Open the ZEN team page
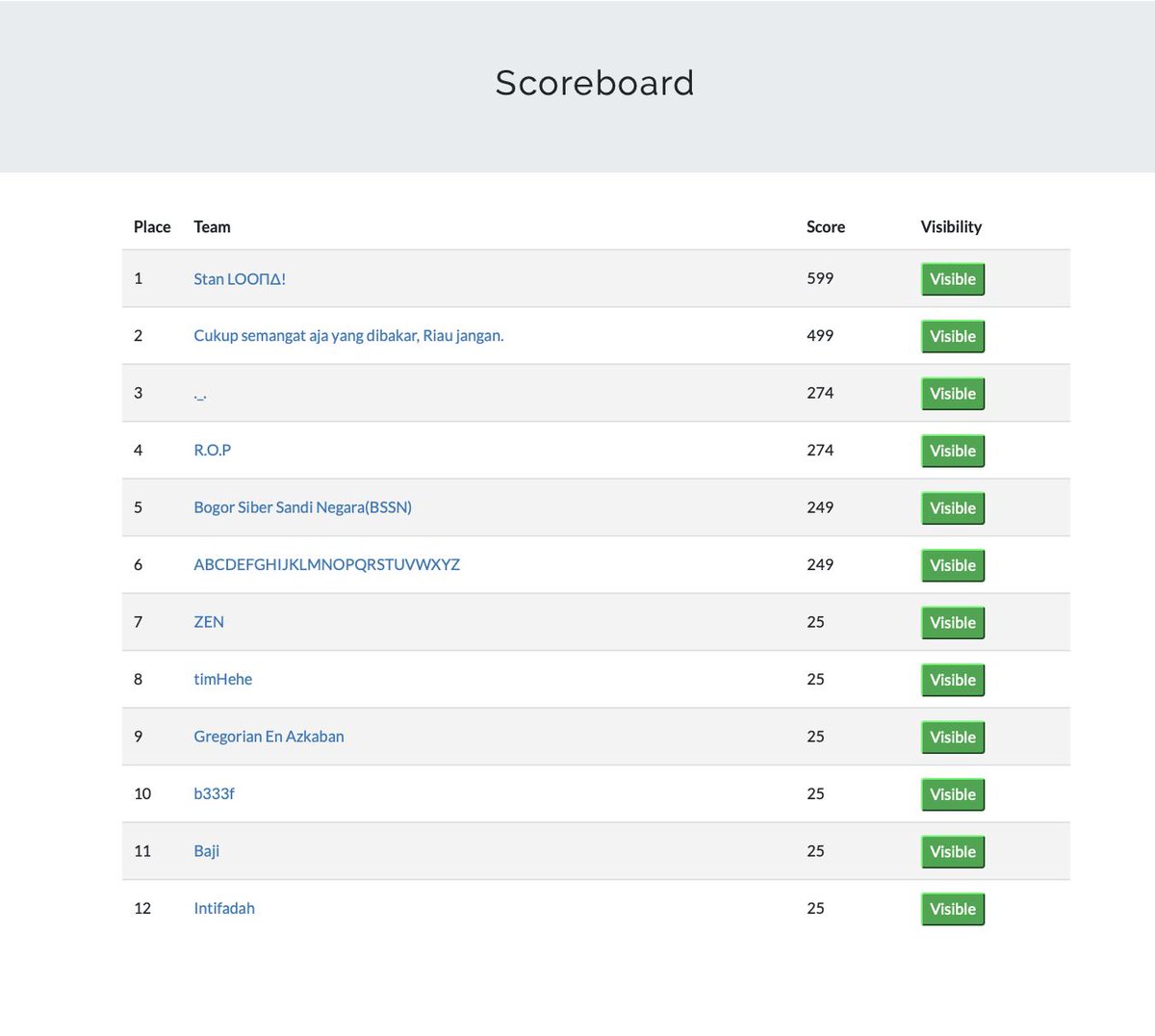1155x1036 pixels. pyautogui.click(x=209, y=622)
